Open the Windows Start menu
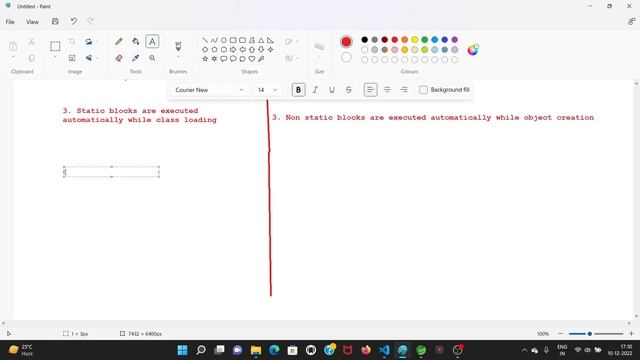This screenshot has height=360, width=640. (182, 350)
